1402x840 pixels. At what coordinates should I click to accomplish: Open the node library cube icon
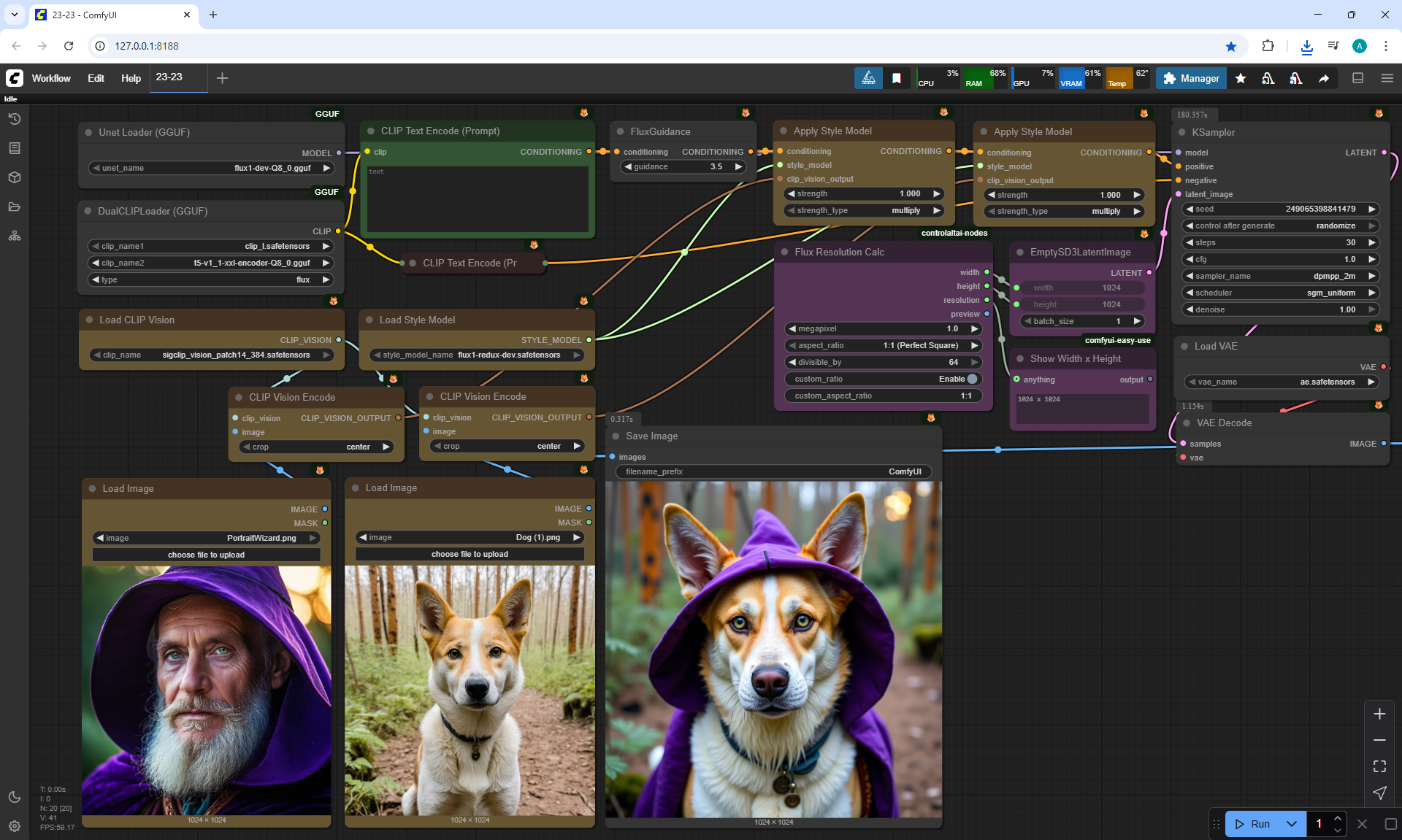click(x=15, y=177)
